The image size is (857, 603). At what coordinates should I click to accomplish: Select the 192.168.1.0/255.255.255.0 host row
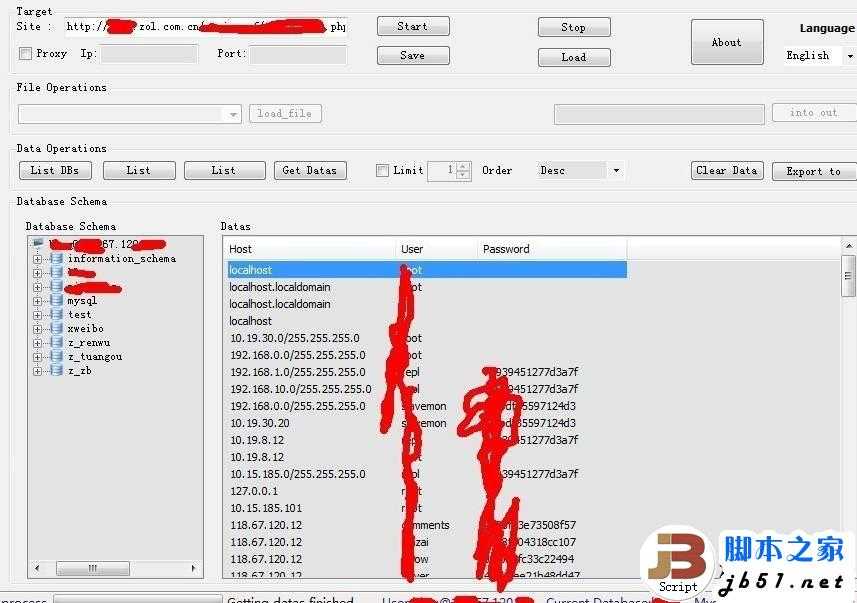(x=426, y=372)
